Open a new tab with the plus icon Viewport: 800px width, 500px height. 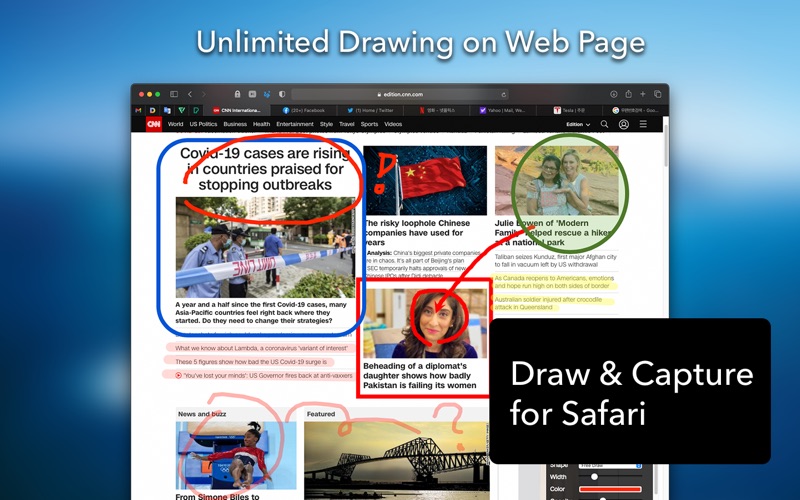pos(643,94)
